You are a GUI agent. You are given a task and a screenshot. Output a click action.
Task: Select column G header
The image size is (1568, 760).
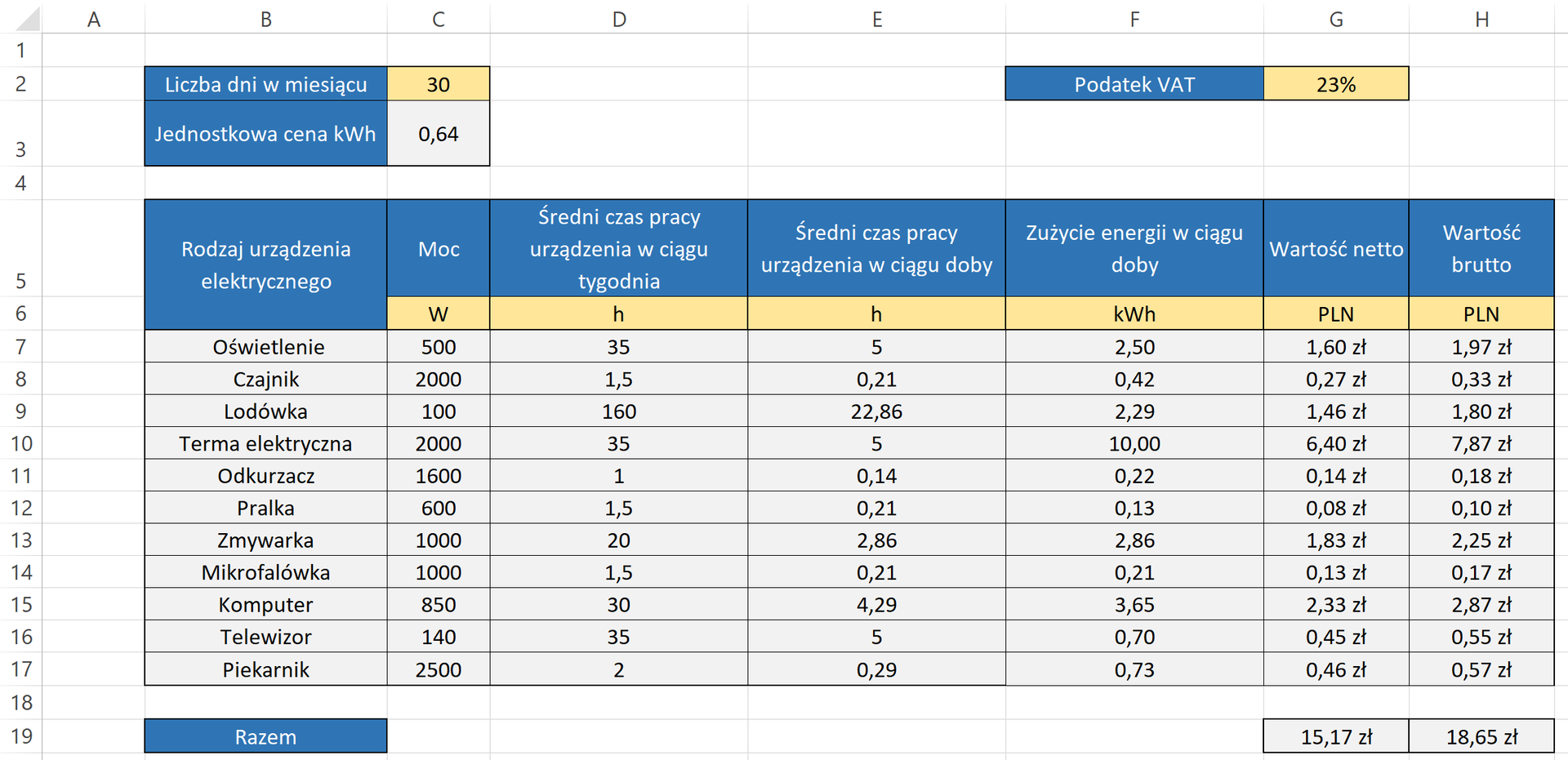point(1335,19)
